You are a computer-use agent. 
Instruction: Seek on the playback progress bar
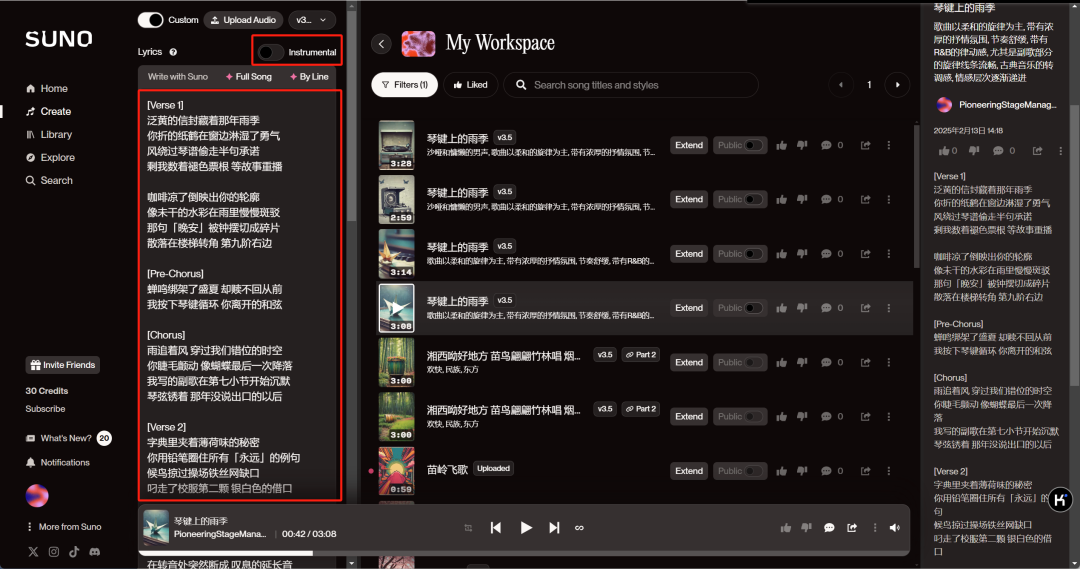pyautogui.click(x=523, y=552)
